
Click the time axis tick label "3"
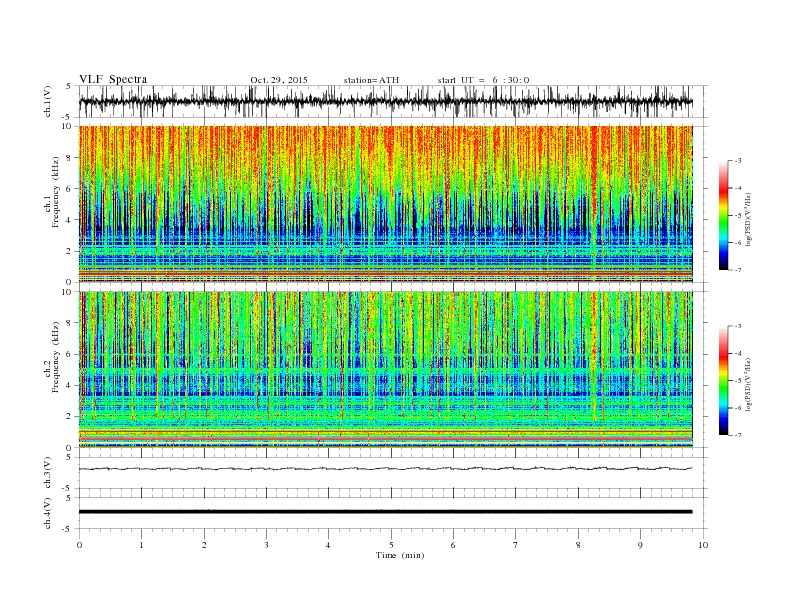(x=266, y=545)
